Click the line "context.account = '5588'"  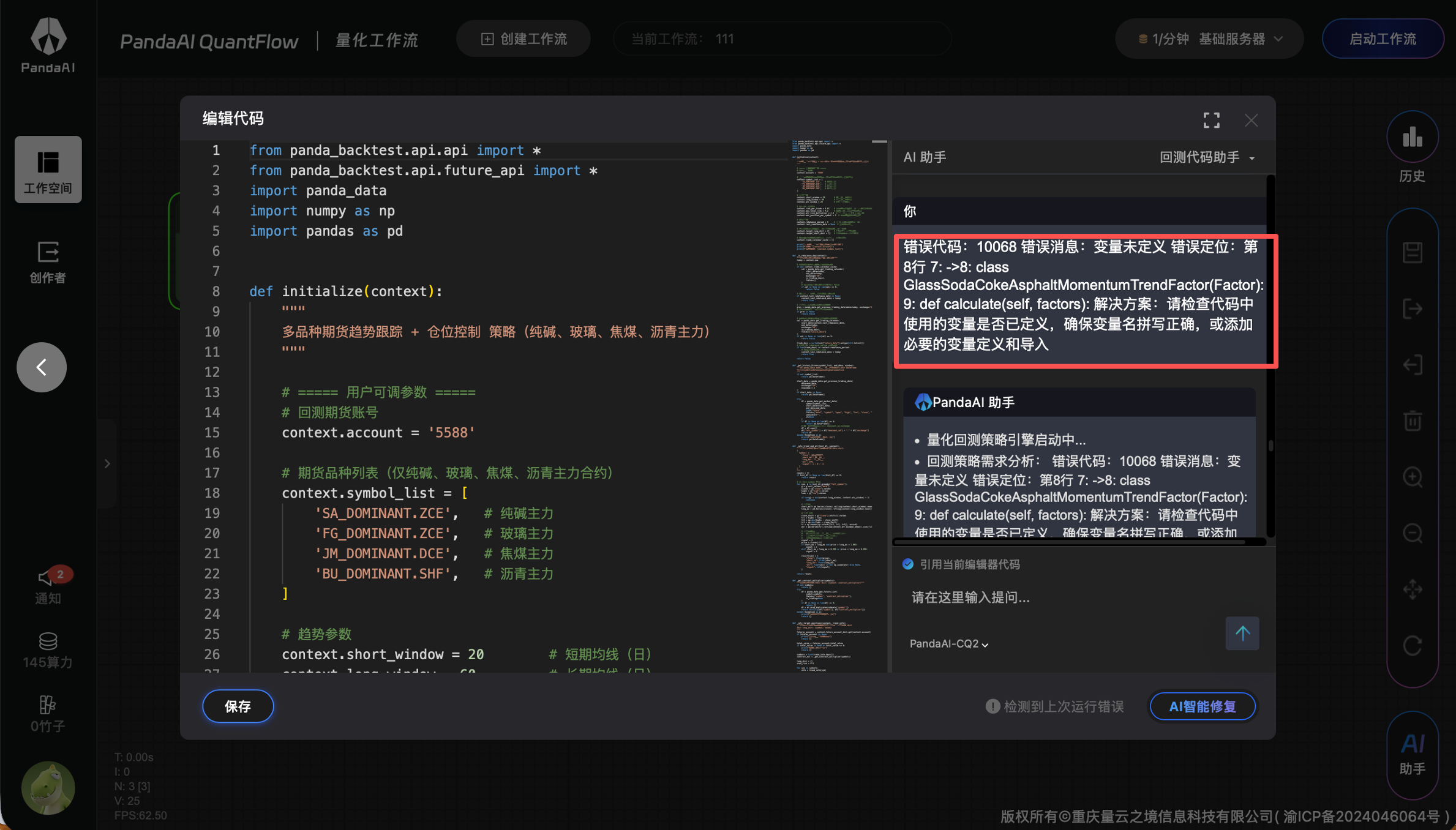(x=378, y=433)
